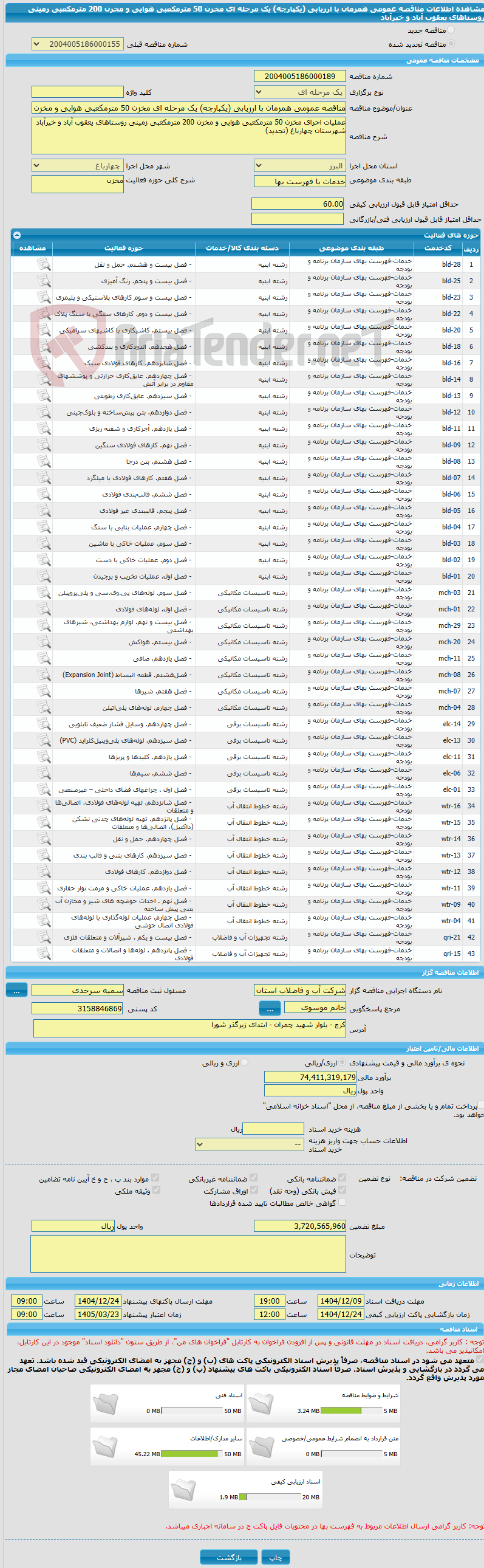
Task: Select the مناقصه تجدید شده radio button
Action: 451,44
